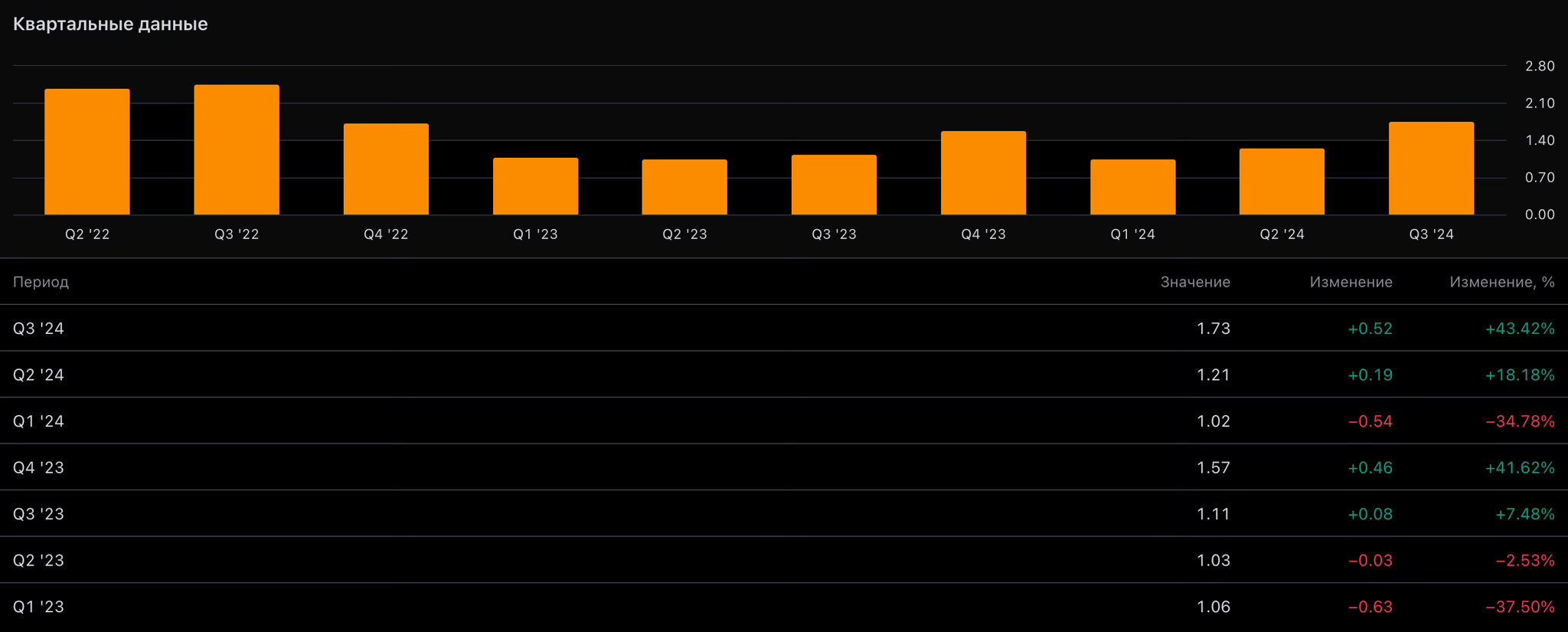The image size is (1568, 632).
Task: Select the Q2 '24 table row label
Action: (x=38, y=375)
